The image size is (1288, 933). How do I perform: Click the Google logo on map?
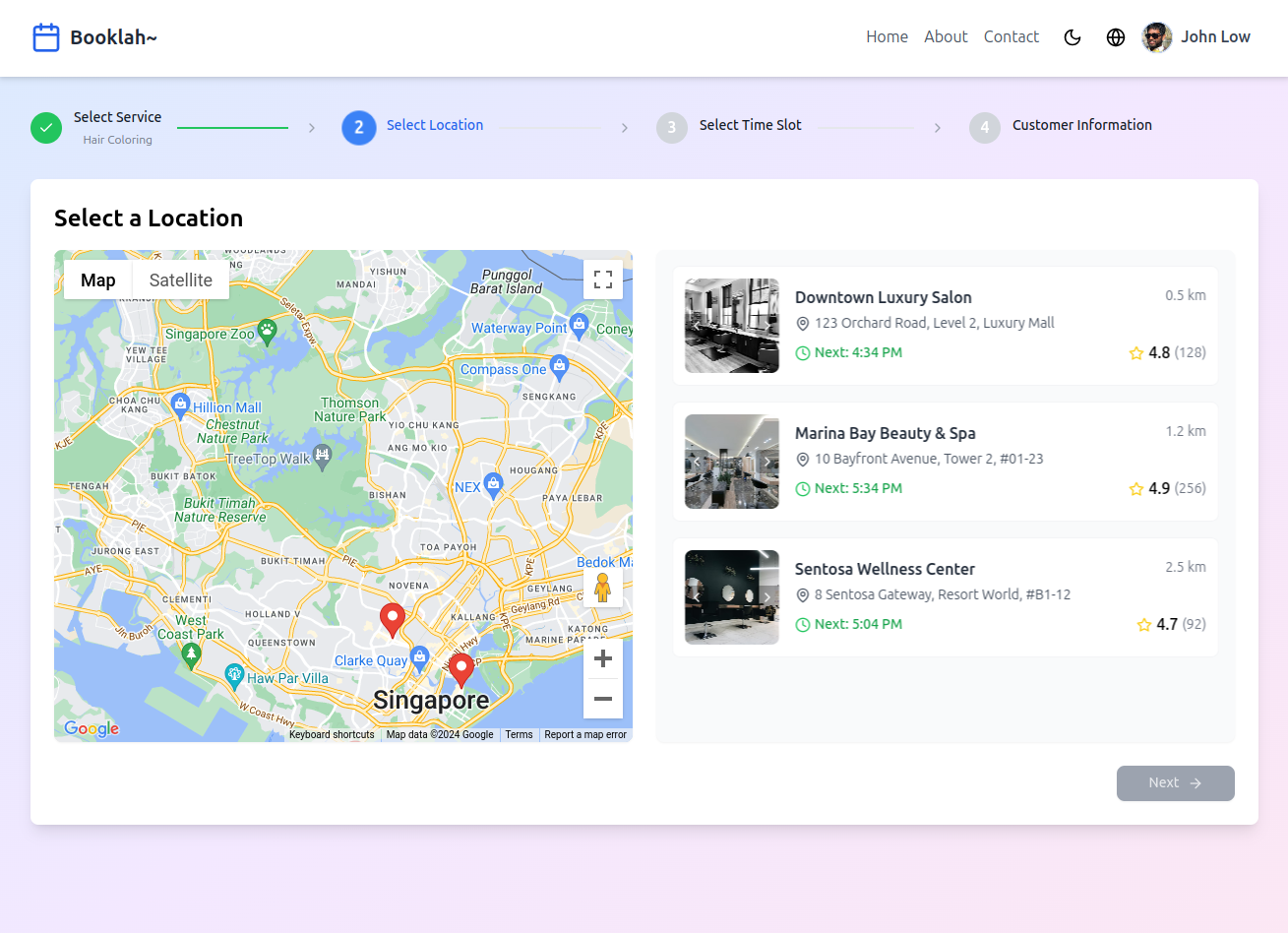click(x=92, y=728)
